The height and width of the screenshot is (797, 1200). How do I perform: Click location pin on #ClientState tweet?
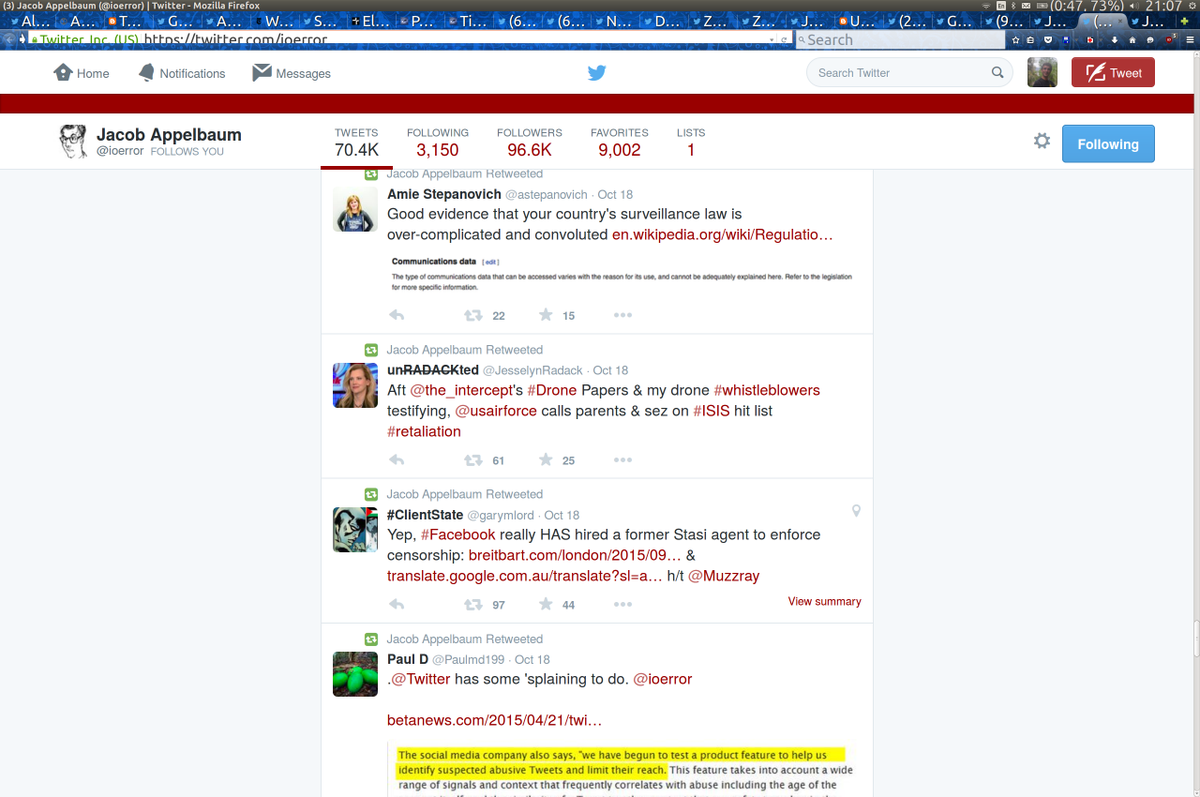pos(856,510)
